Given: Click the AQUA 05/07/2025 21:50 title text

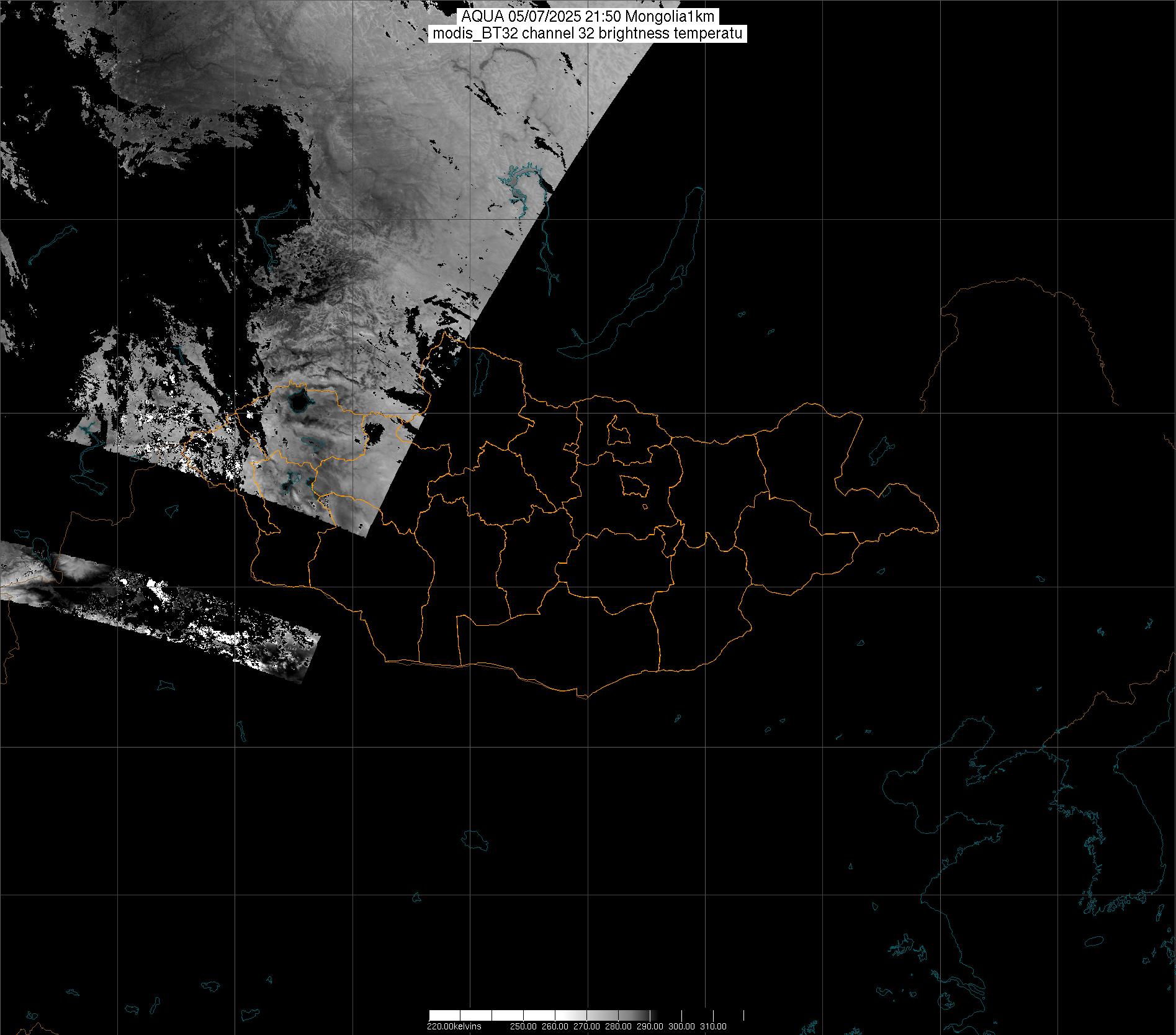Looking at the screenshot, I should pos(587,17).
